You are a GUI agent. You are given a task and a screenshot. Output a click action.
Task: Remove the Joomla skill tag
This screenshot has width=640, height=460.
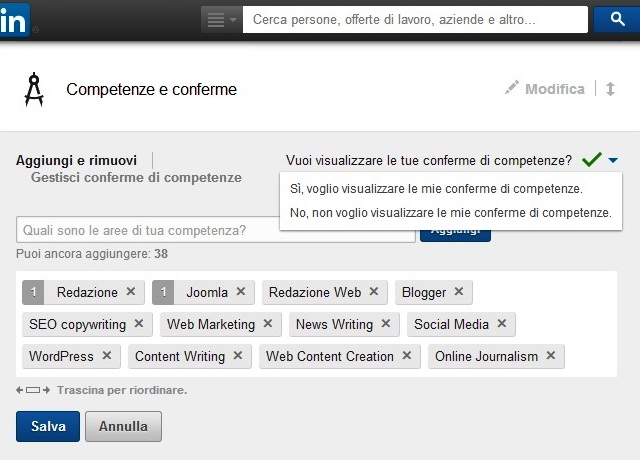tap(241, 291)
